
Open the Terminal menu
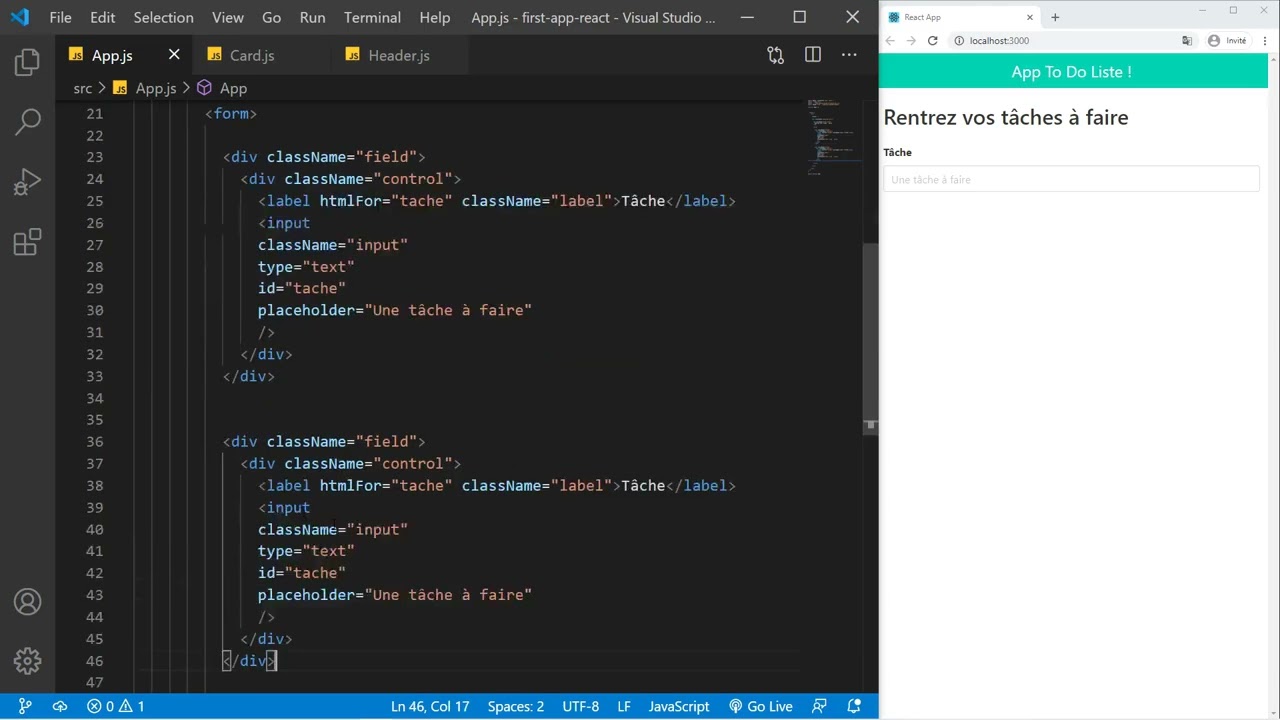coord(372,17)
